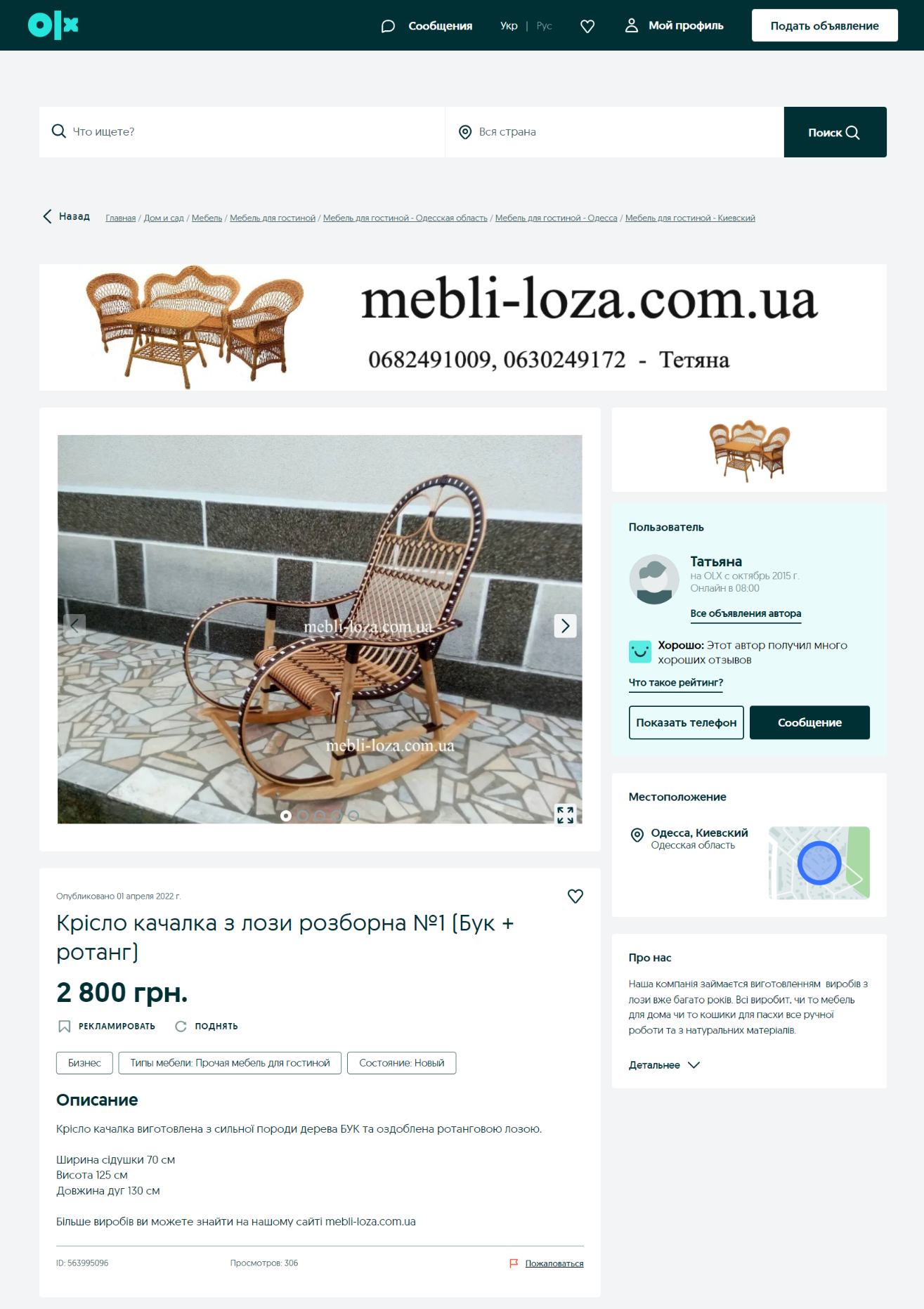Add this listing to favorites heart
924x1309 pixels.
tap(575, 896)
